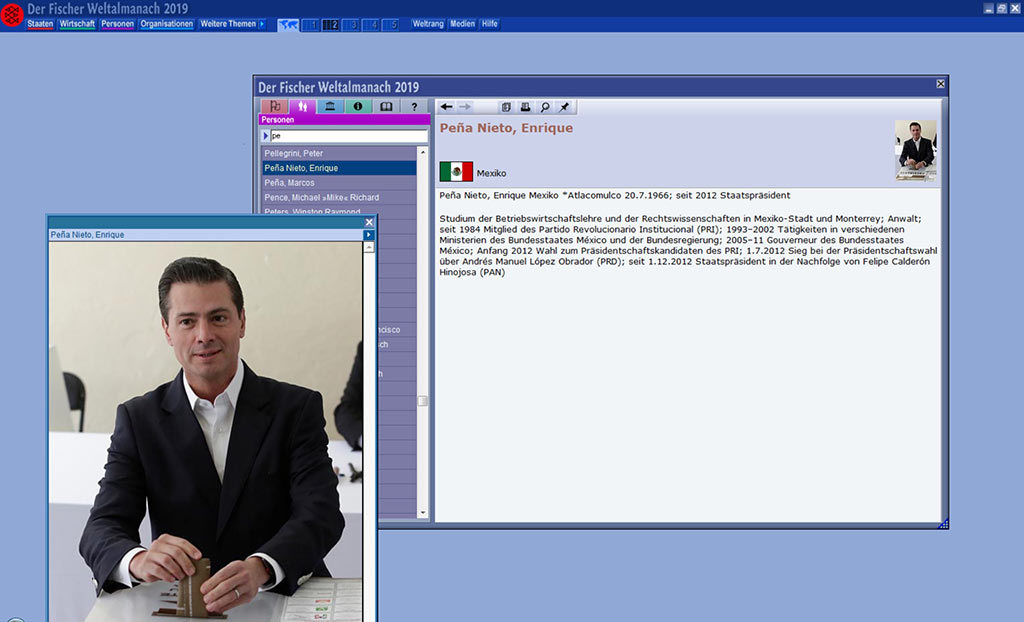Switch to window slot 1
1024x622 pixels.
tap(312, 25)
